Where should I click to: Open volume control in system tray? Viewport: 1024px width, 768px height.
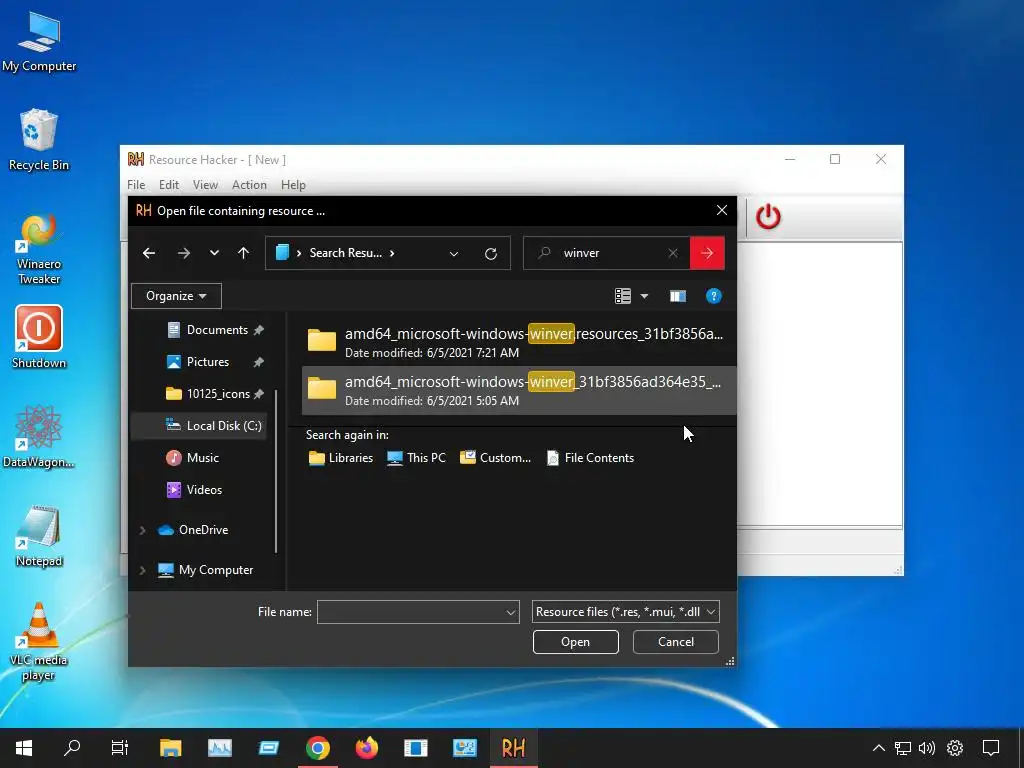click(927, 748)
